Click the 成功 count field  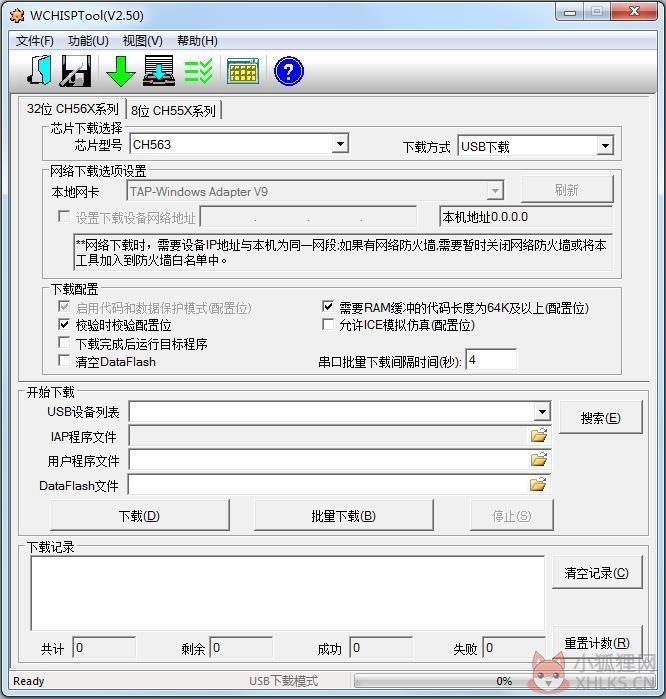(x=381, y=647)
